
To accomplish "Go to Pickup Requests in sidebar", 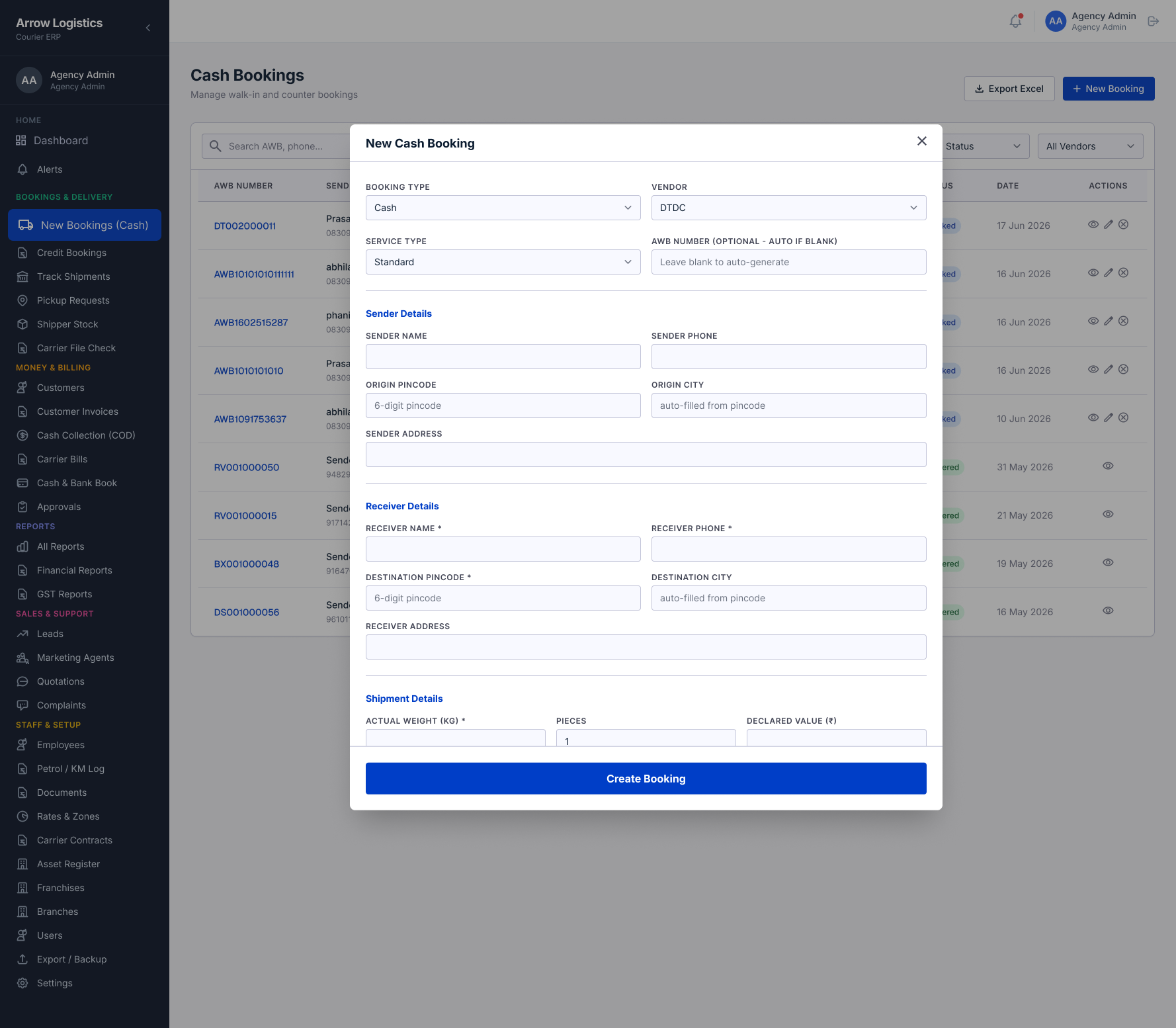I will (x=85, y=300).
